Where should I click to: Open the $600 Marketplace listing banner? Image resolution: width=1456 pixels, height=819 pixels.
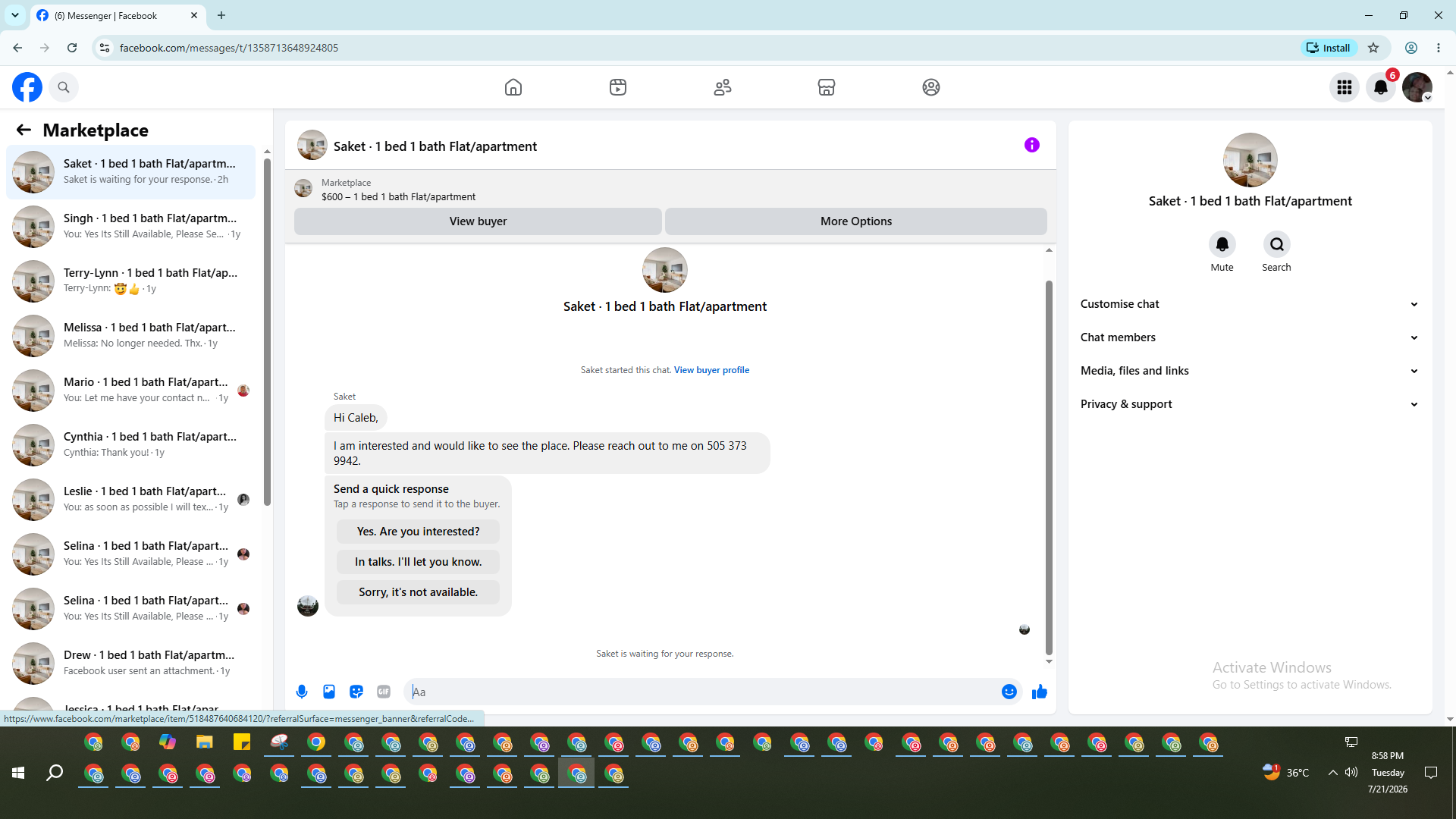tap(670, 190)
